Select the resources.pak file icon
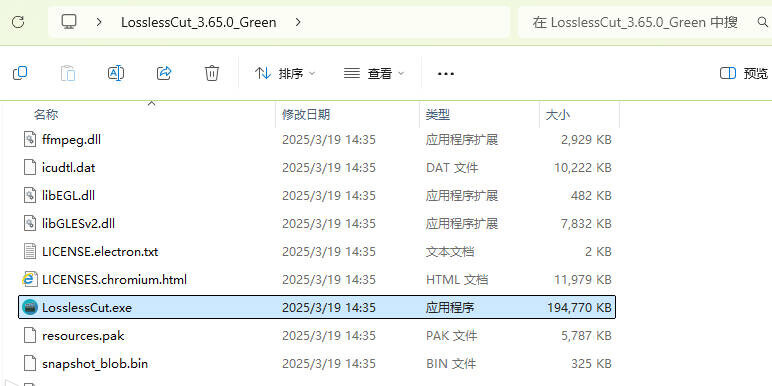This screenshot has width=772, height=386. pos(30,336)
